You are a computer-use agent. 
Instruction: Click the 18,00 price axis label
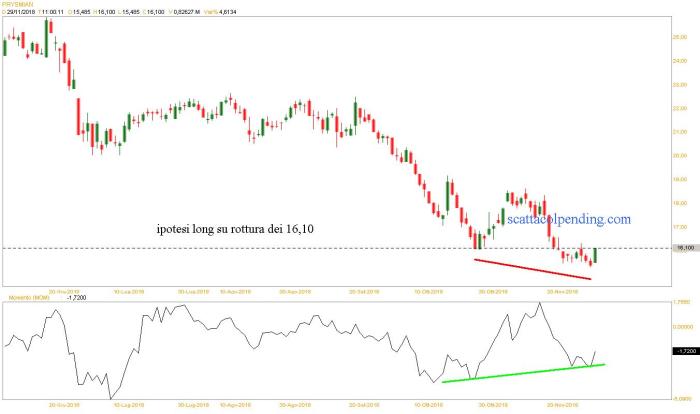coord(679,203)
